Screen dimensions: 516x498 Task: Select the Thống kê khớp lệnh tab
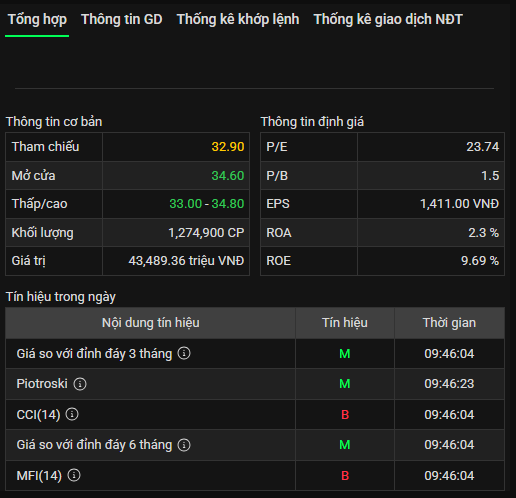[238, 19]
